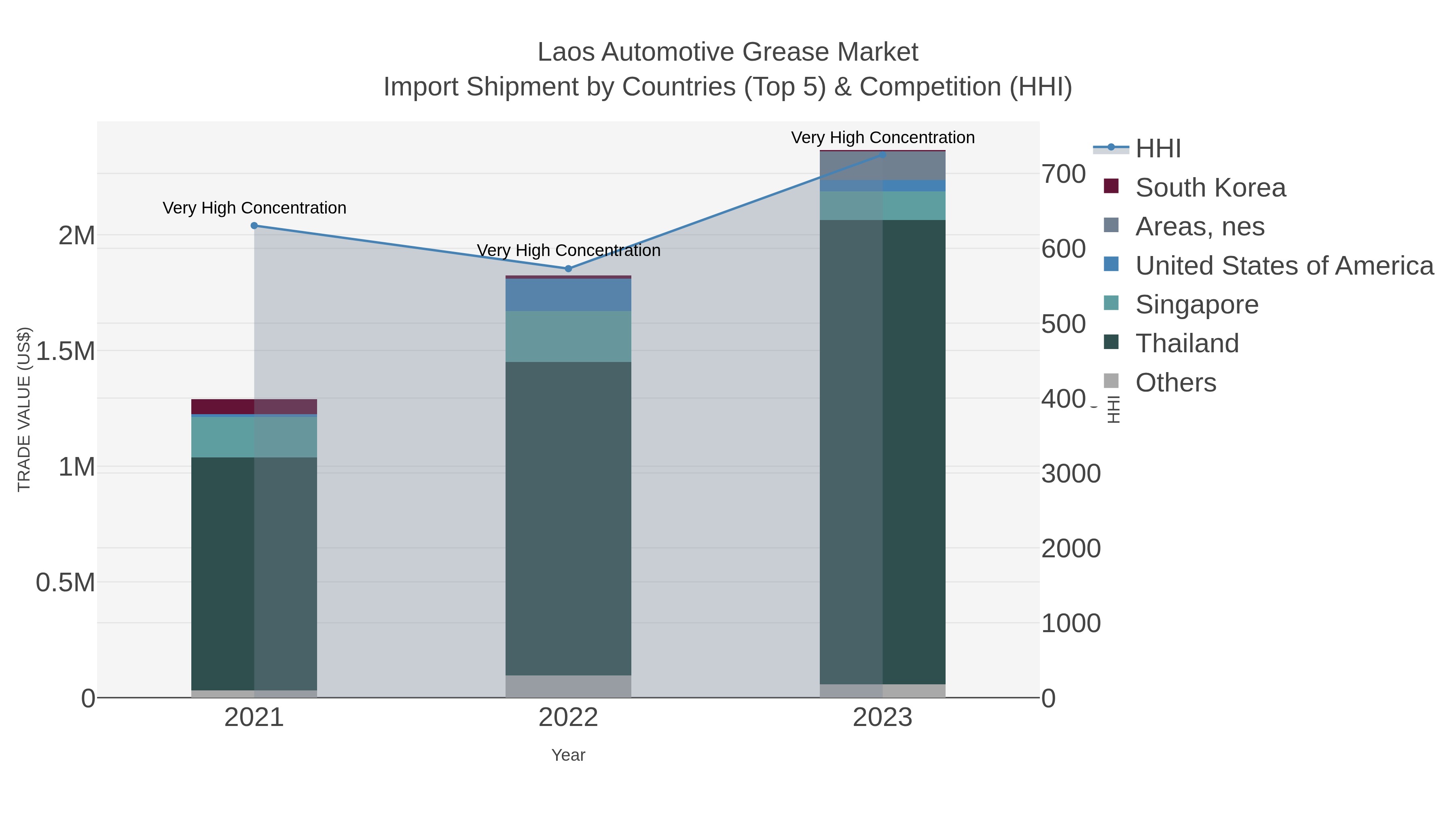Toggle Singapore legend entry
The width and height of the screenshot is (1456, 819).
click(x=1181, y=305)
